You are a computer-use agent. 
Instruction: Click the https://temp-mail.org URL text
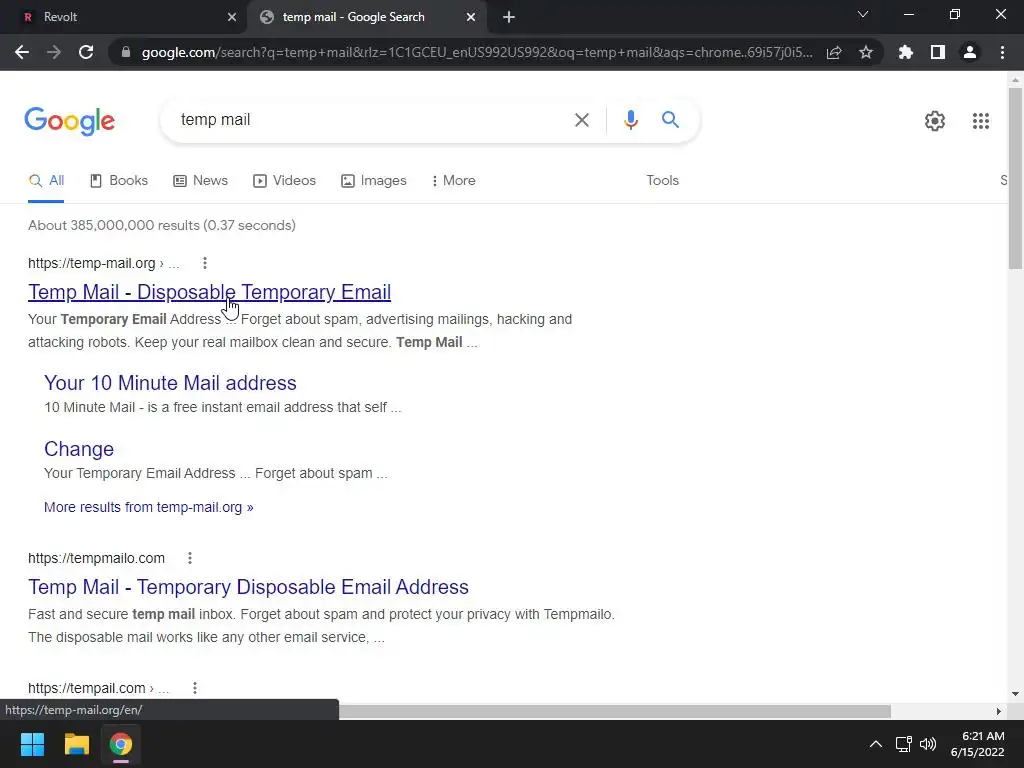[91, 263]
